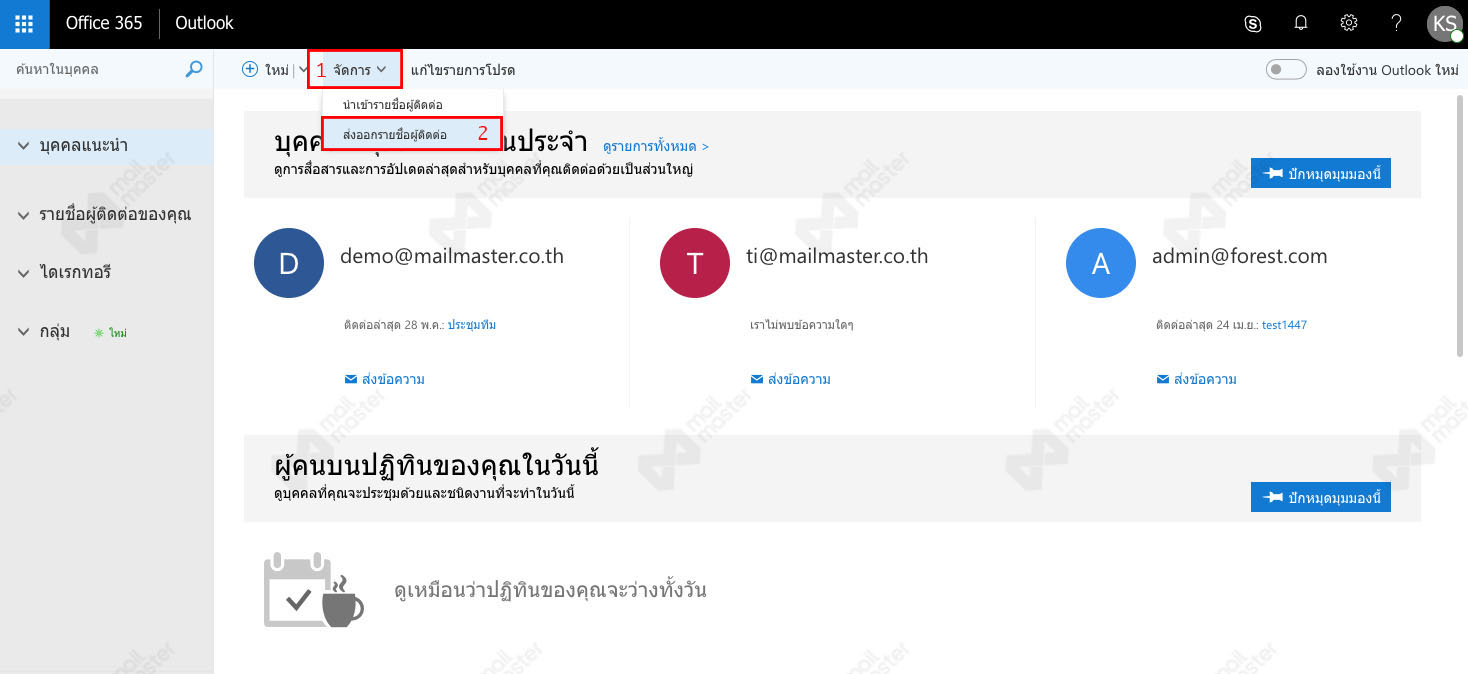
Task: Open Skype from the top bar
Action: click(x=1252, y=24)
